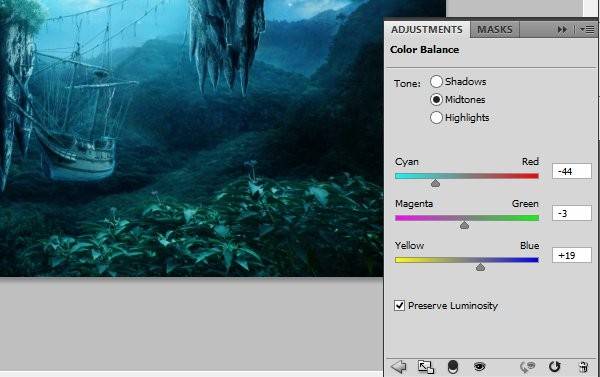
Task: Select the Shadows tone option
Action: 436,82
